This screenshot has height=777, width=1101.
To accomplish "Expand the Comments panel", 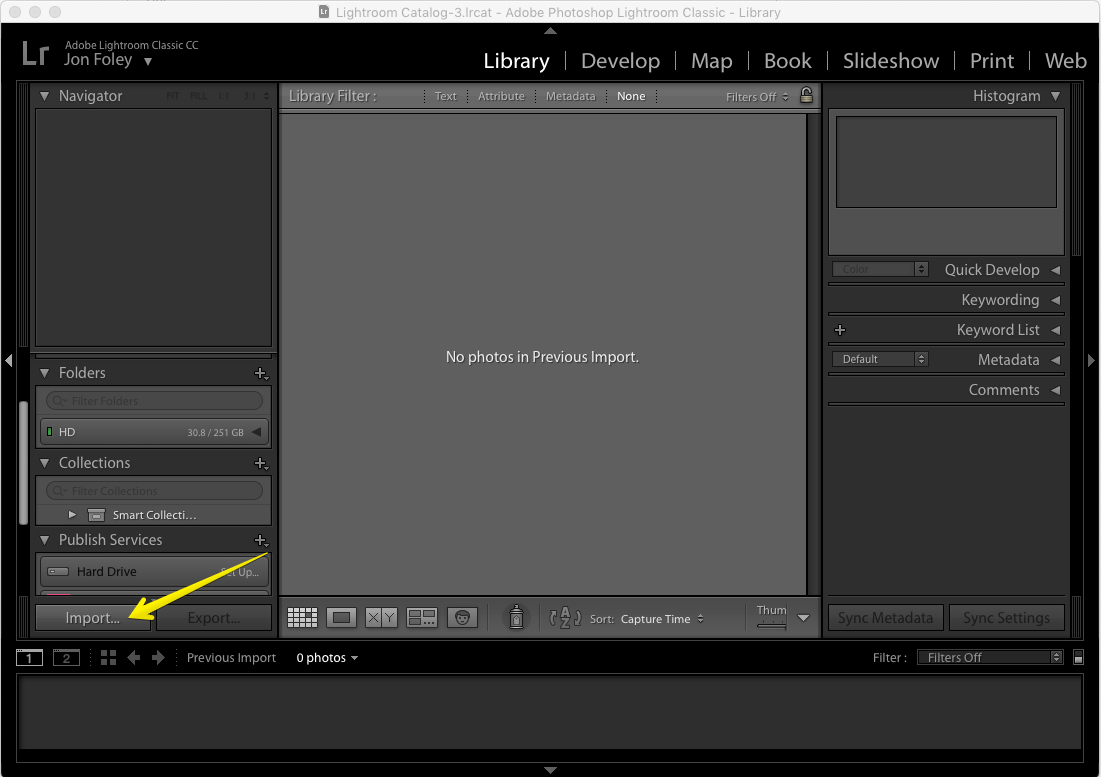I will pos(1055,390).
